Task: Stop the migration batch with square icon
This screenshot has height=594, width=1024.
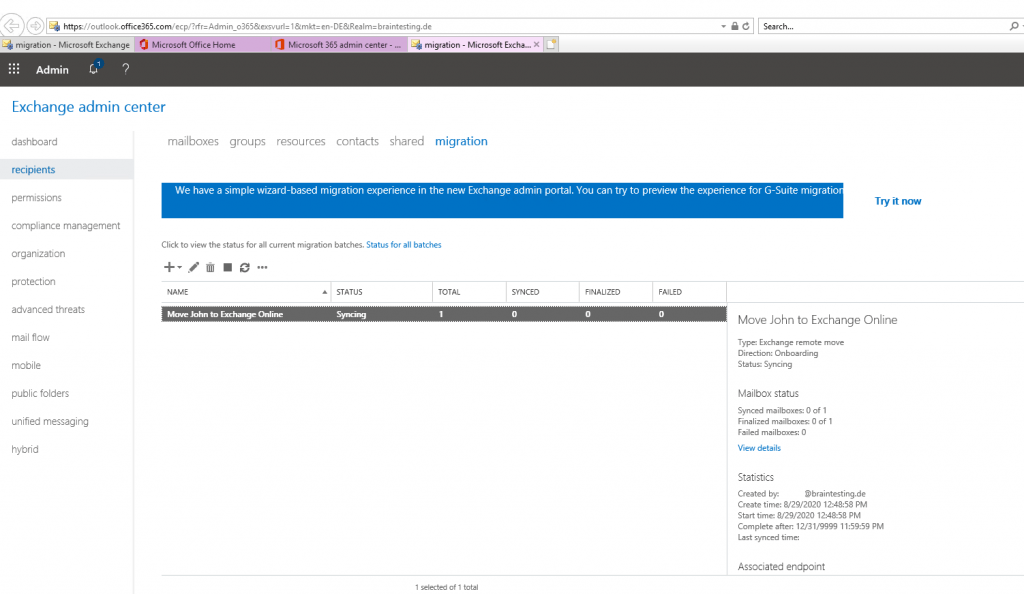Action: pos(227,267)
